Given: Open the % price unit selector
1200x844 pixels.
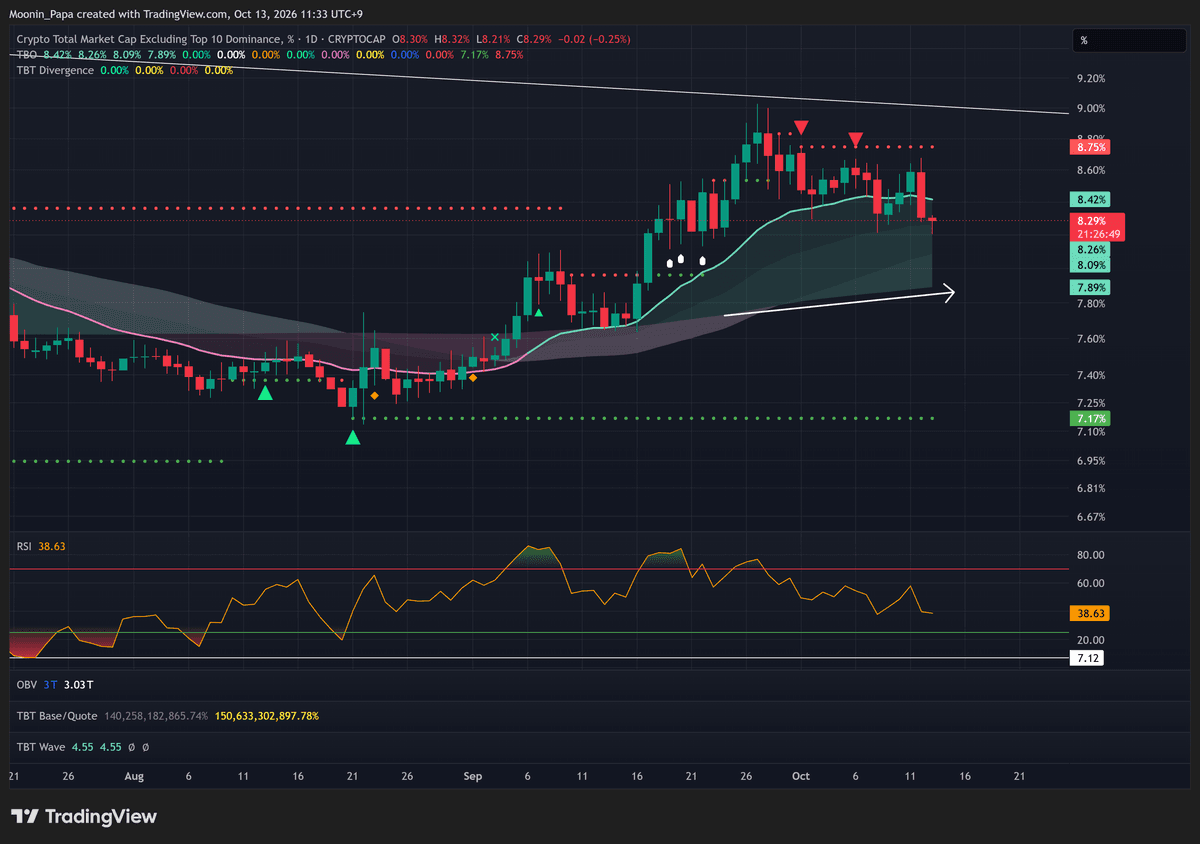Looking at the screenshot, I should pos(1127,40).
